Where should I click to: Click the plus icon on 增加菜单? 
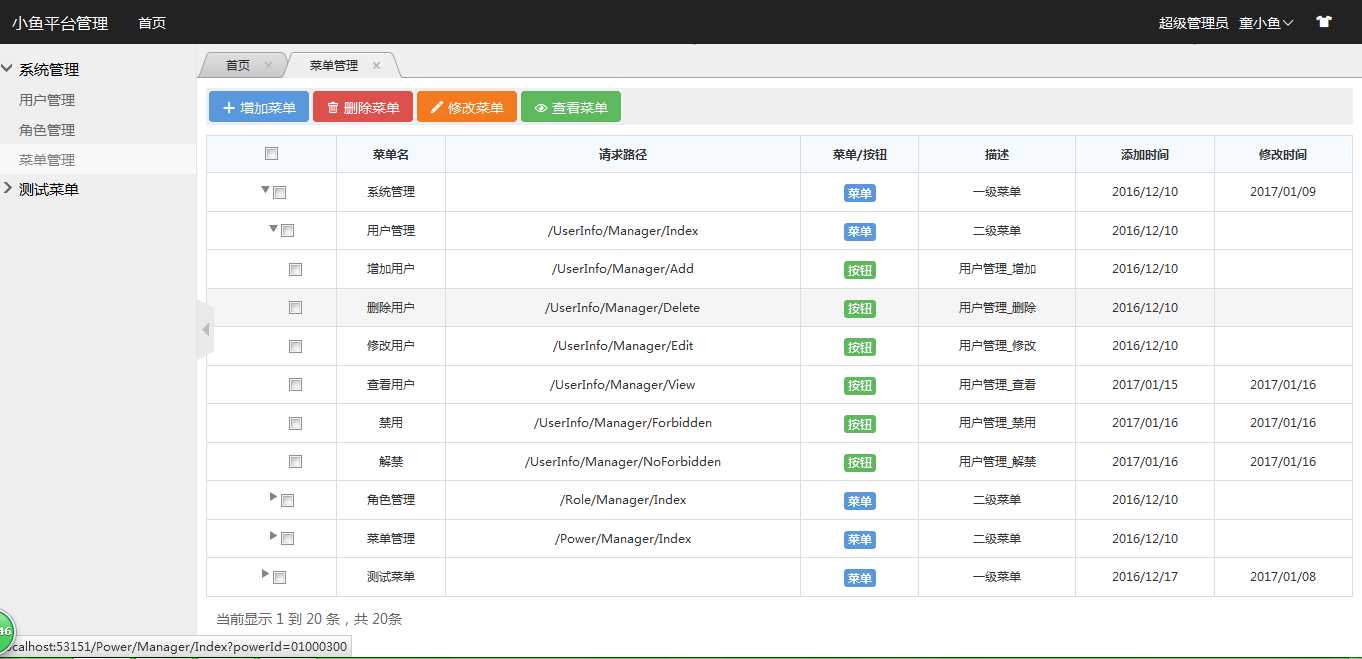tap(228, 107)
